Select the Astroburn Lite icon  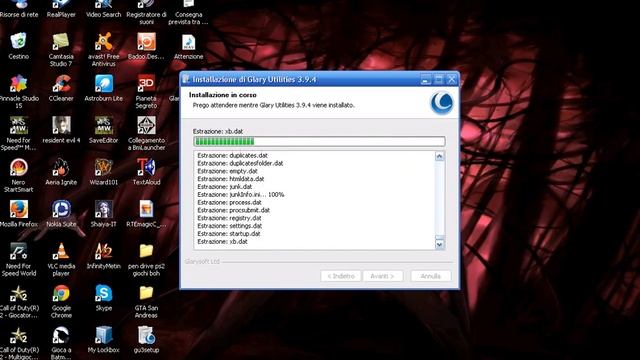104,84
